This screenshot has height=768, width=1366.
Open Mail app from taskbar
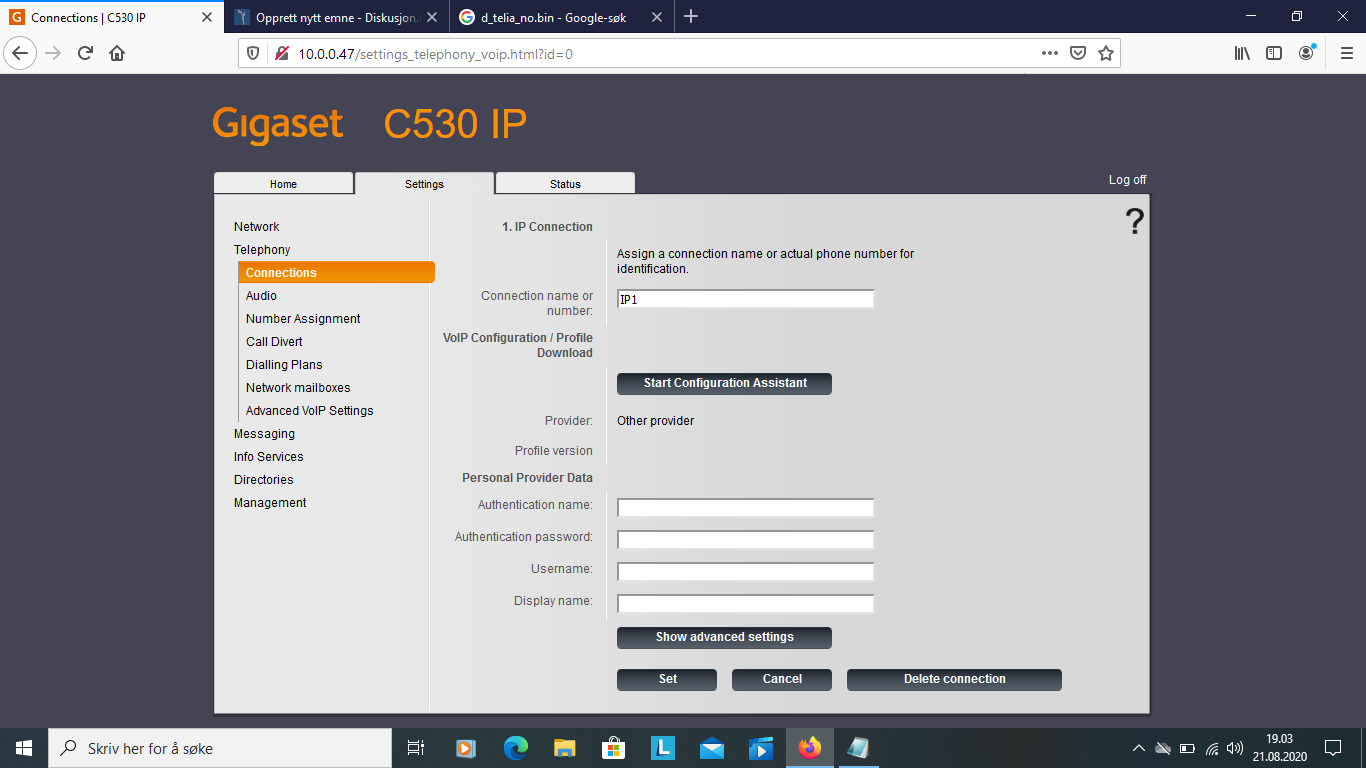pyautogui.click(x=712, y=748)
